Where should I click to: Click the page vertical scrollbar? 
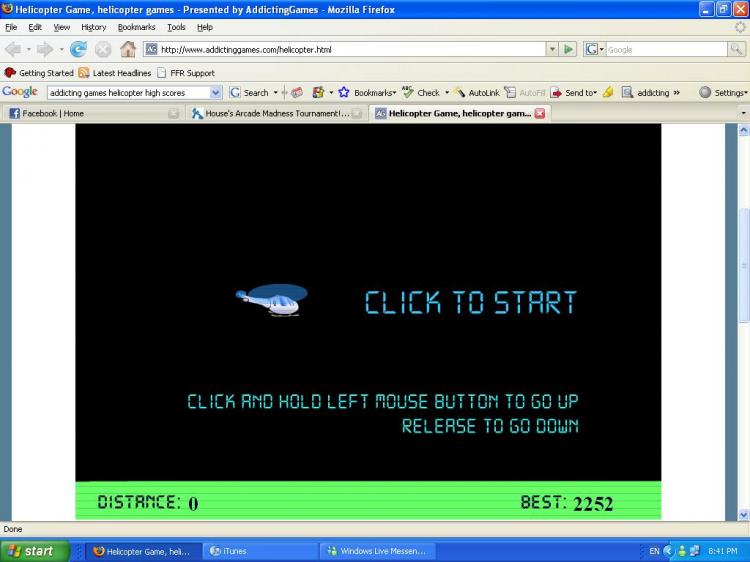pos(742,265)
